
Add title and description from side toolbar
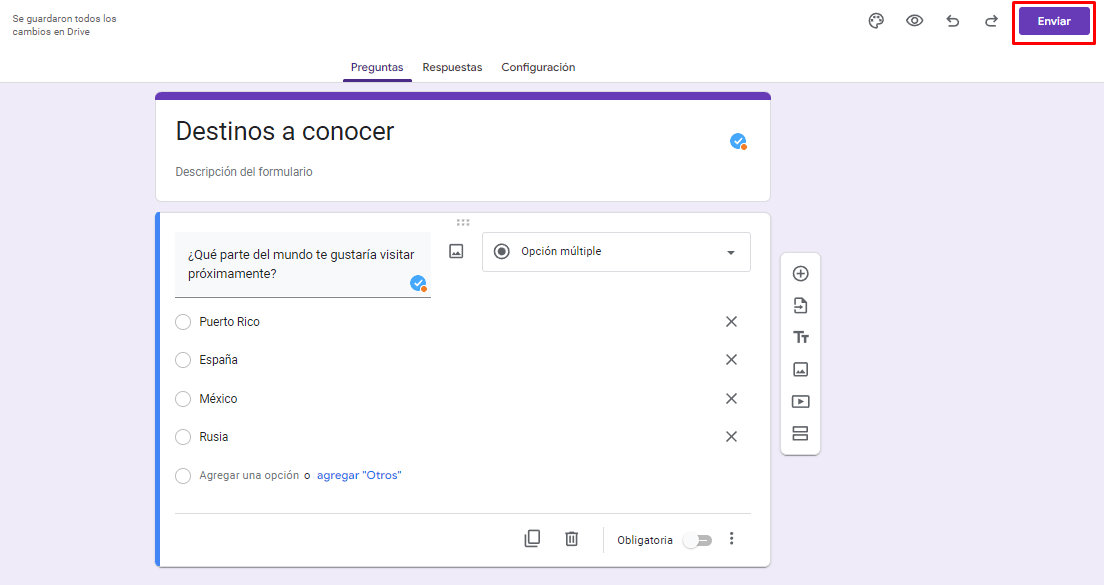coord(800,338)
